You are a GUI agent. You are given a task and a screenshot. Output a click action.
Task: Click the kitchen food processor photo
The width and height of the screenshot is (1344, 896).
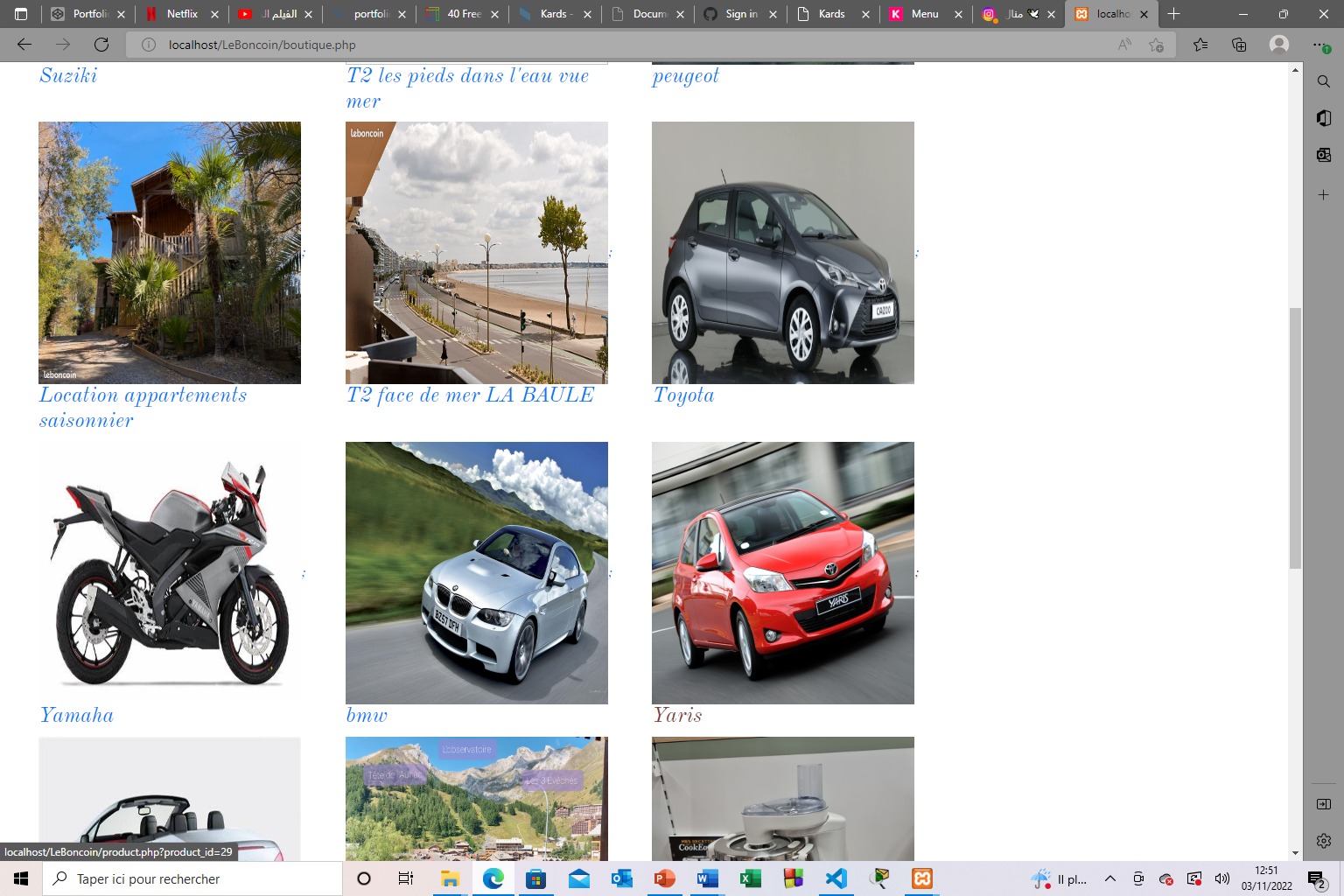[x=783, y=799]
